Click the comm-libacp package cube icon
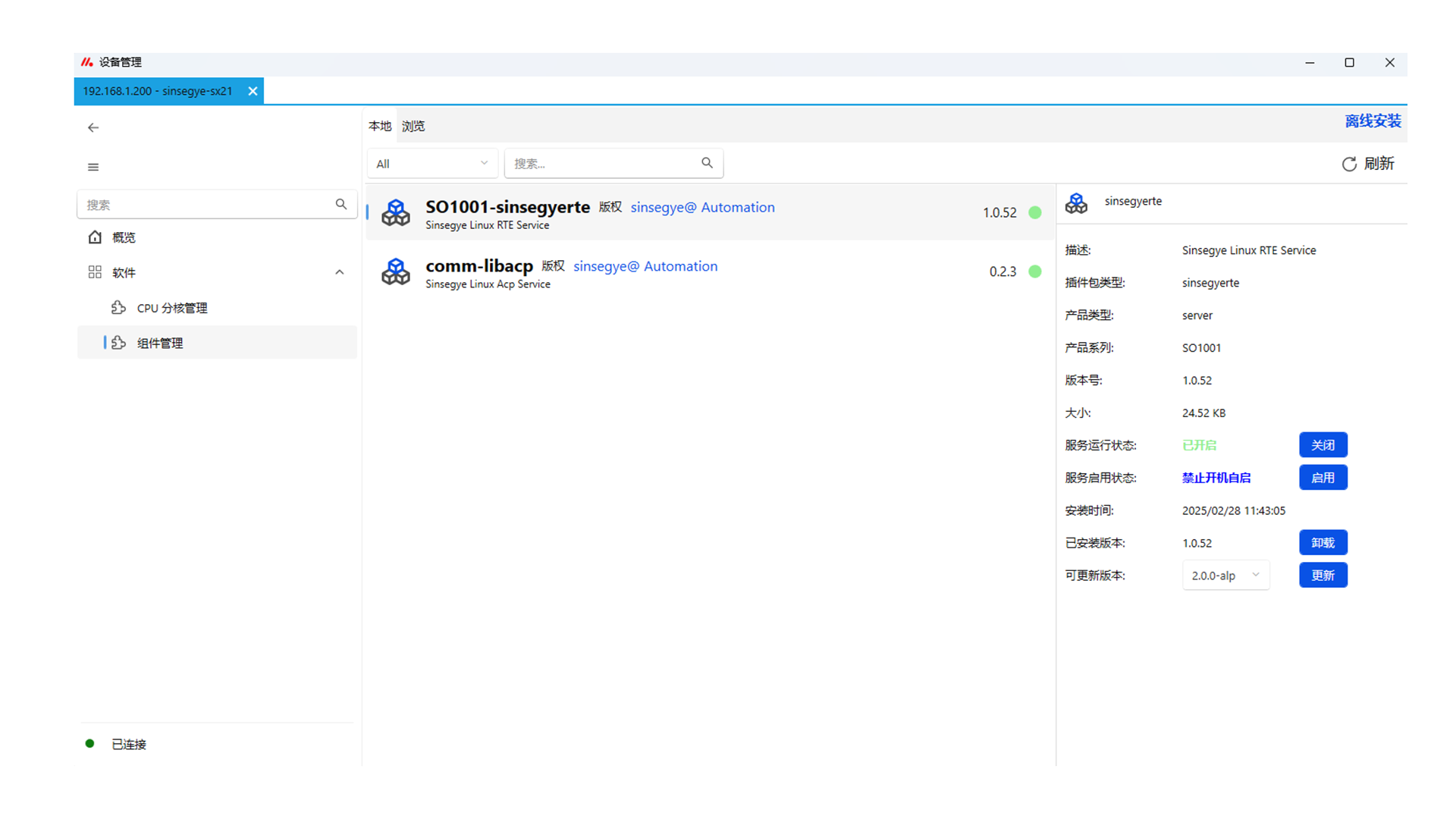 395,271
